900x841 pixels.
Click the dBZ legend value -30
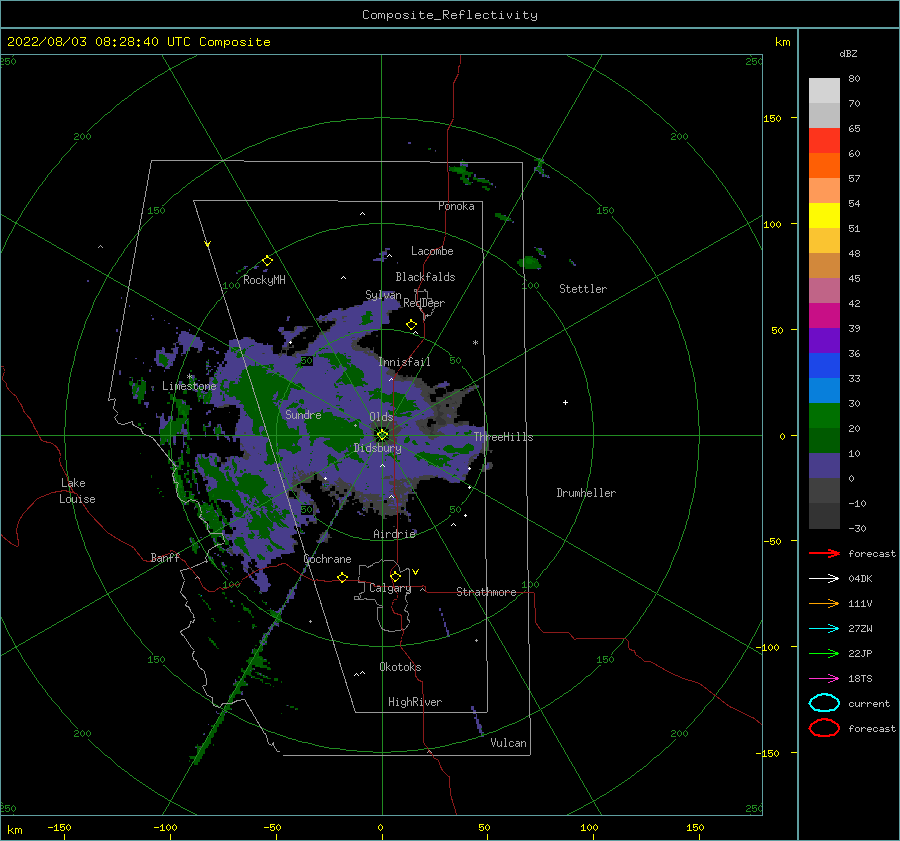(x=858, y=528)
